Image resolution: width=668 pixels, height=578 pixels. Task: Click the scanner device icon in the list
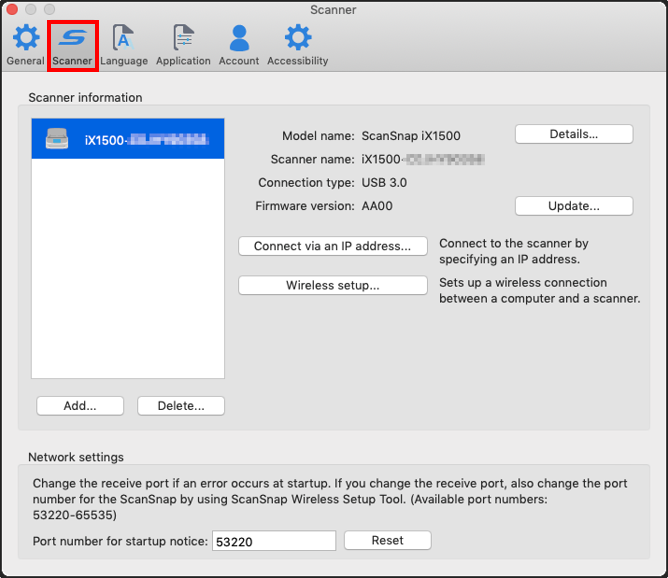pos(57,138)
